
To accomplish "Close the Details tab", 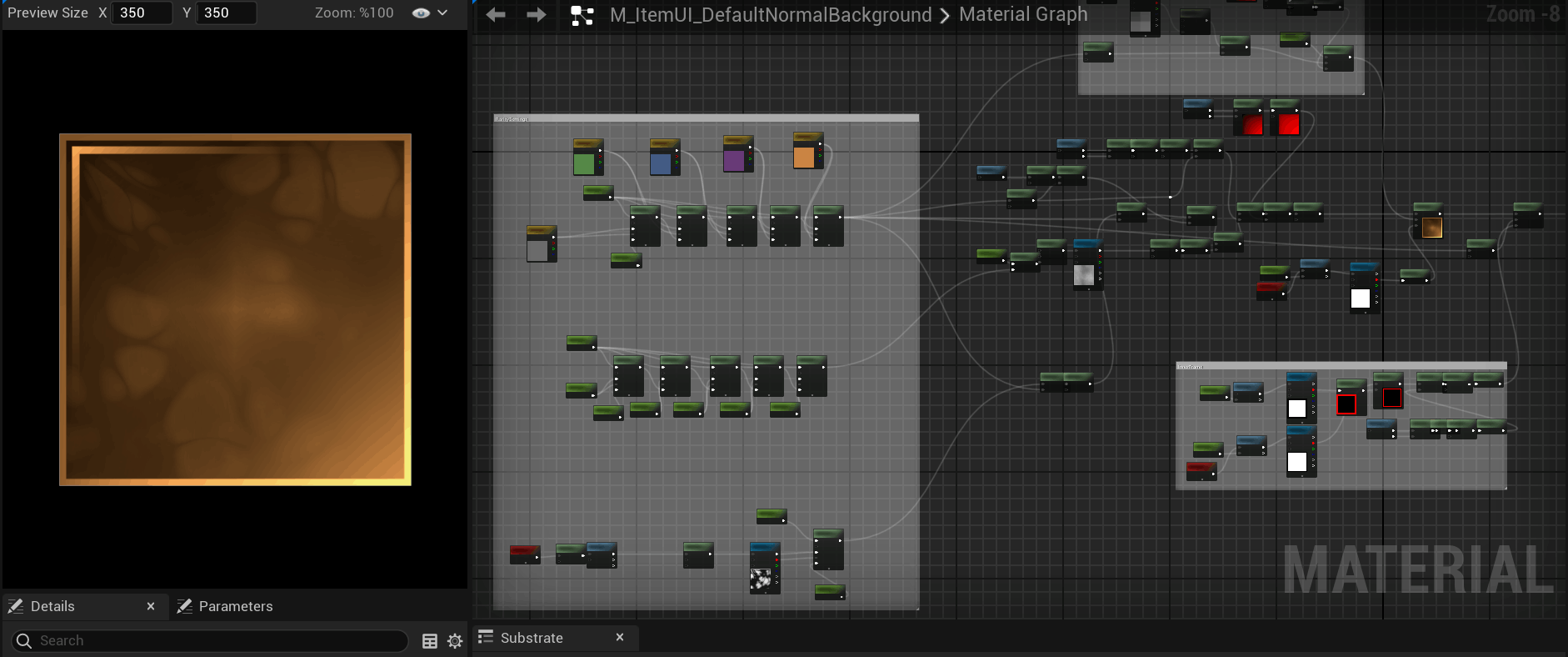I will pyautogui.click(x=151, y=606).
